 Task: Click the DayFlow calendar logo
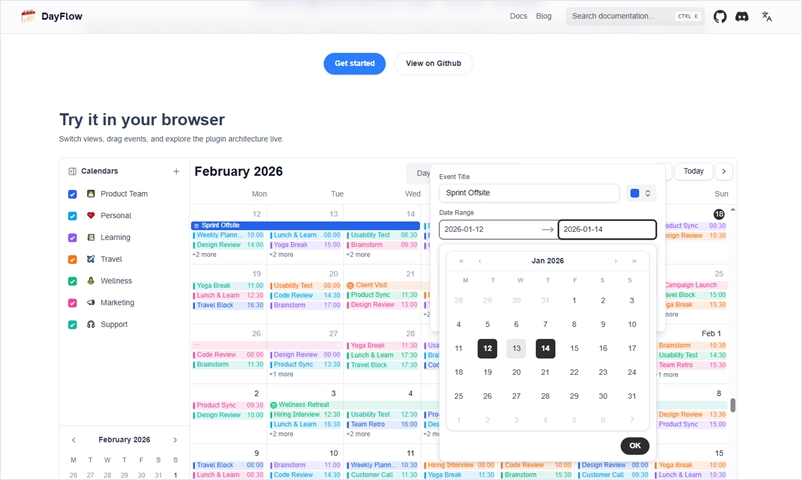pyautogui.click(x=28, y=16)
